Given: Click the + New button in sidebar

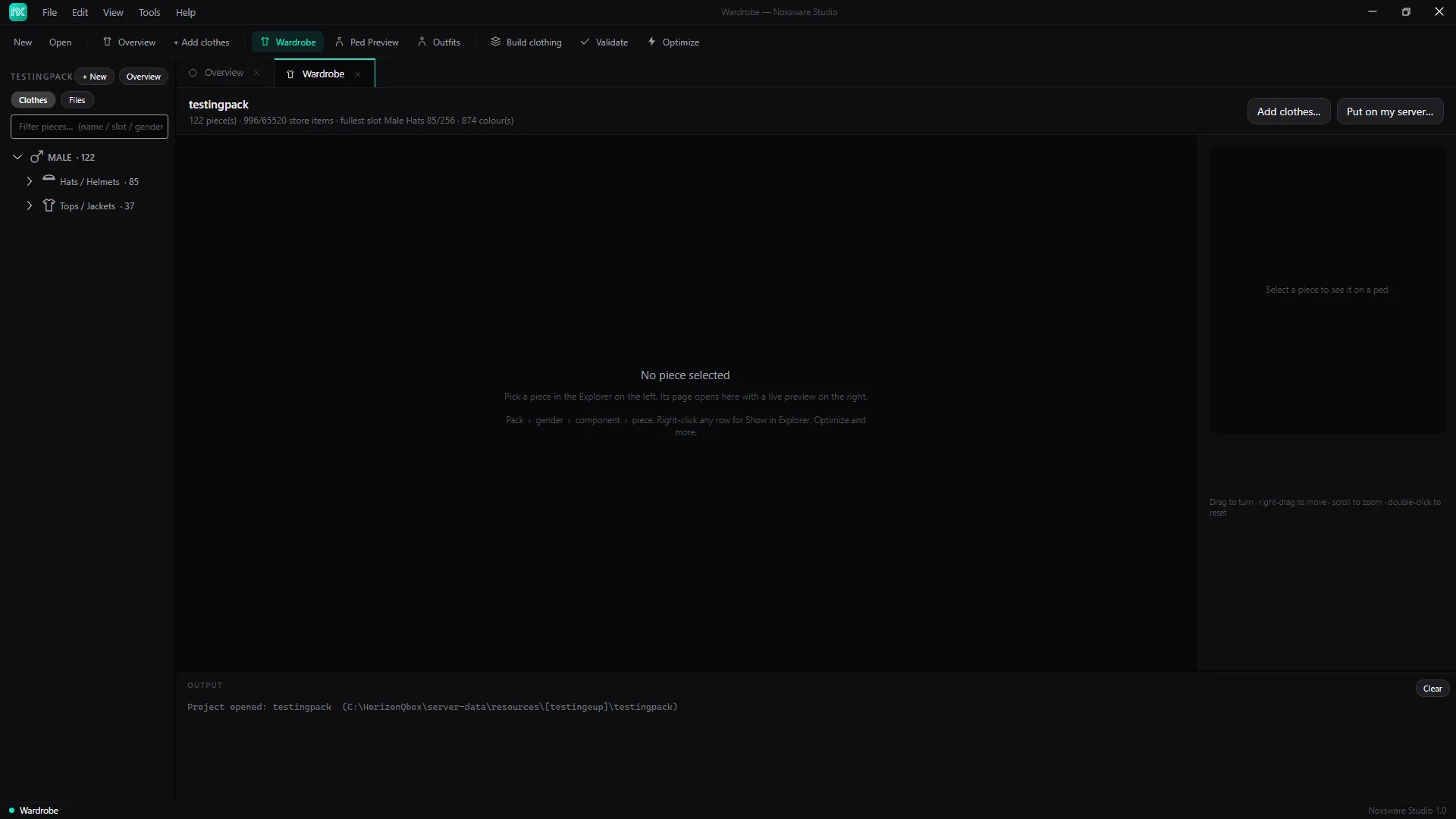Looking at the screenshot, I should (95, 77).
